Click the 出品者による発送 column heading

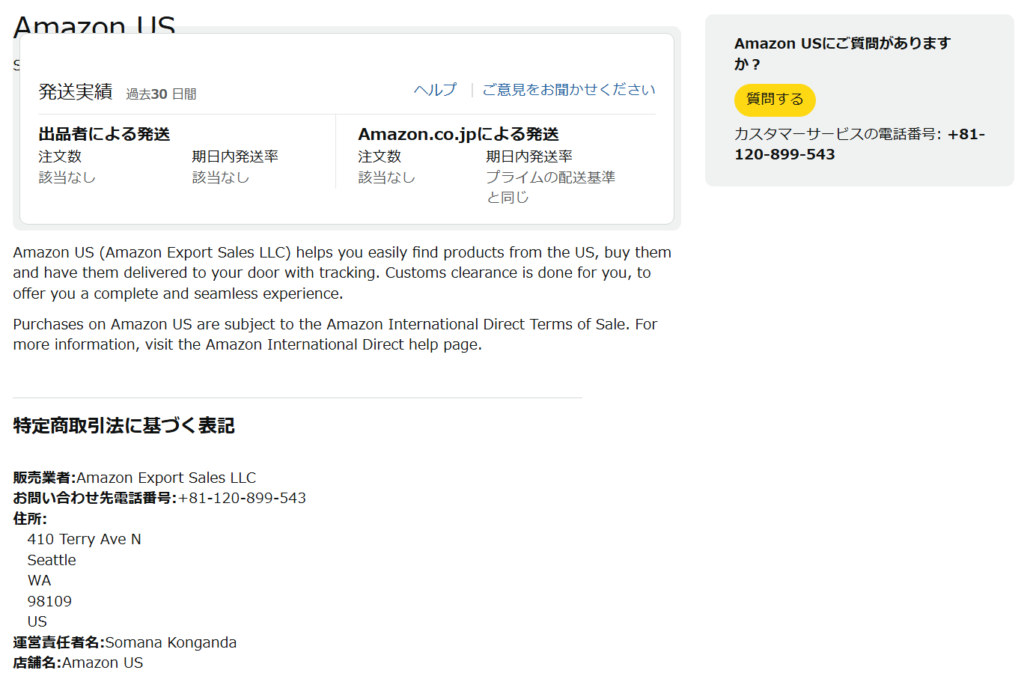click(104, 134)
